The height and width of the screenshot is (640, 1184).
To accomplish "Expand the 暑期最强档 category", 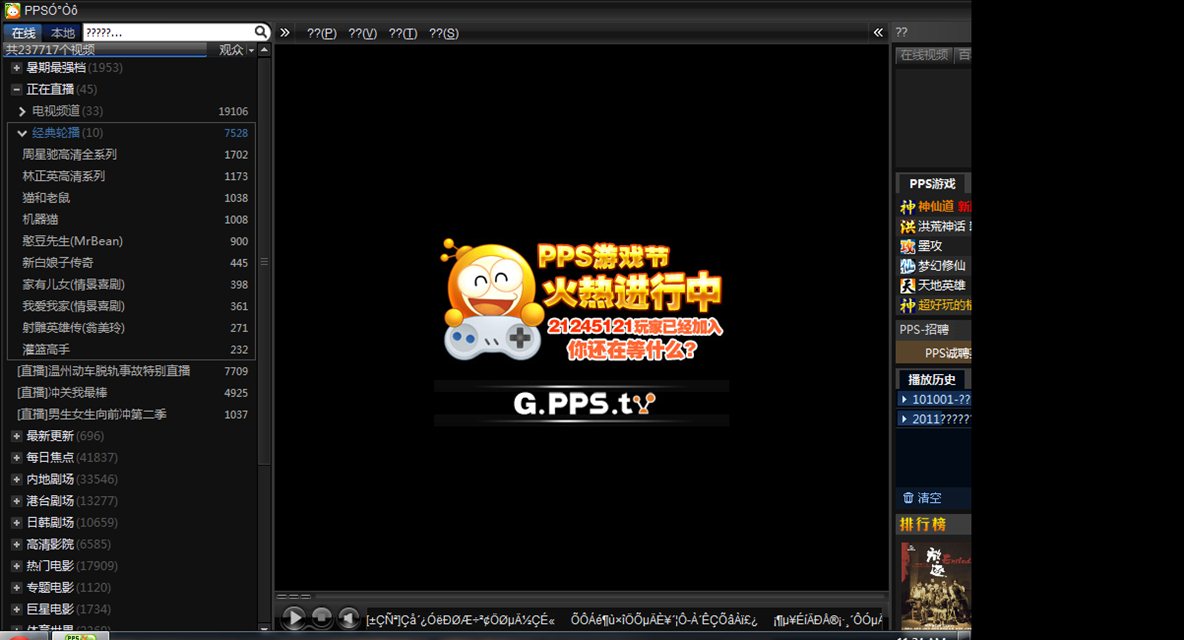I will click(x=17, y=68).
